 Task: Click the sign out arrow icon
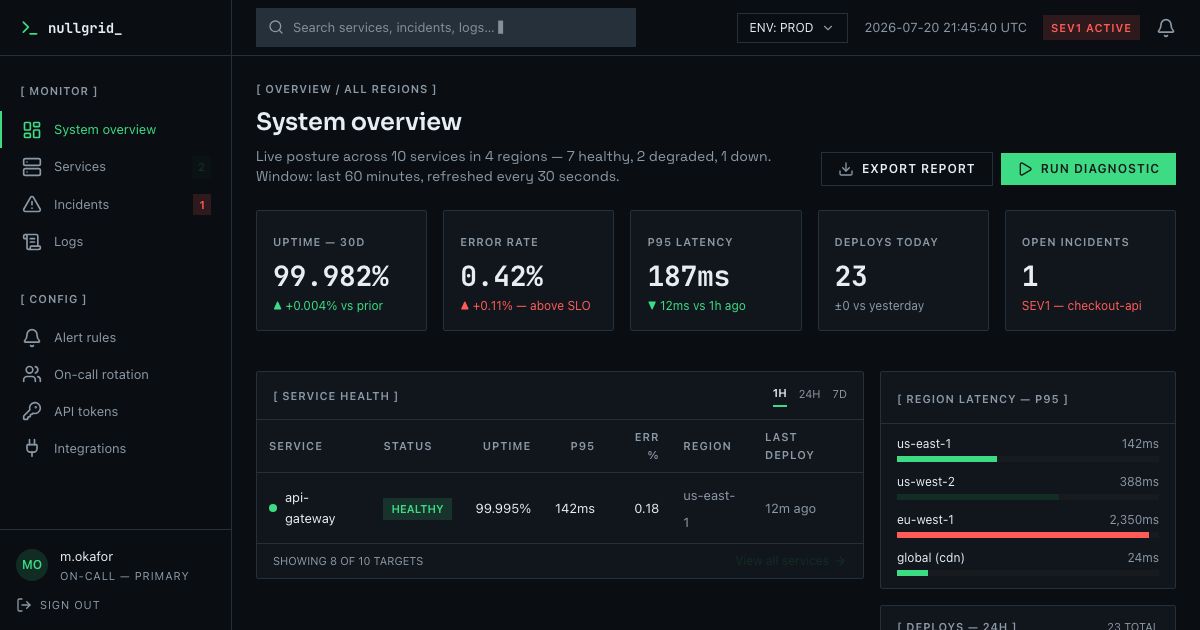coord(24,605)
